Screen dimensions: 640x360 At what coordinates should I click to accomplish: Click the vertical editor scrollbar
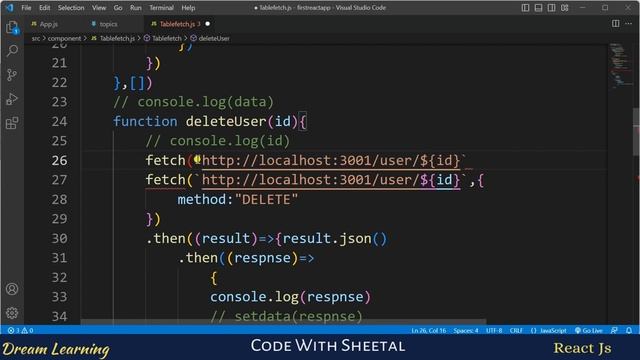636,131
